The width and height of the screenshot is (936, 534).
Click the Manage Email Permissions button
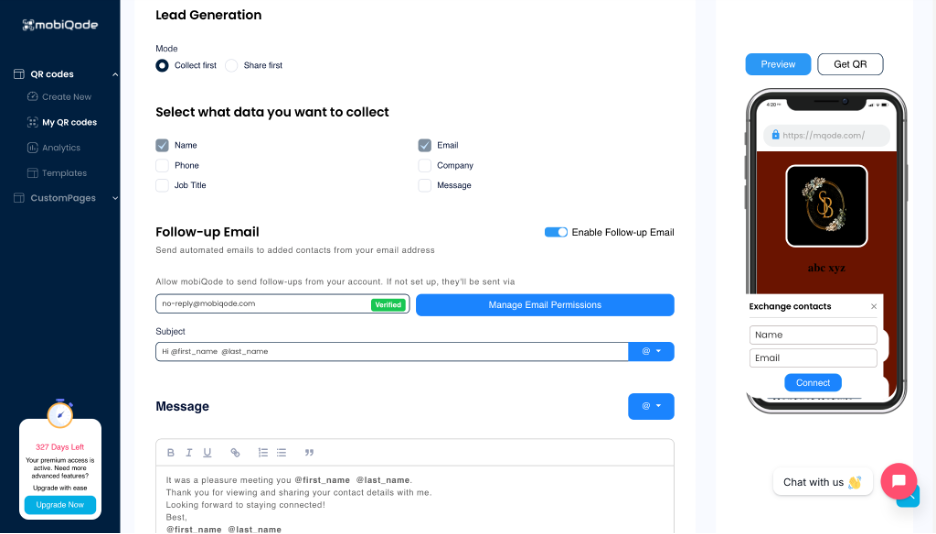[545, 305]
